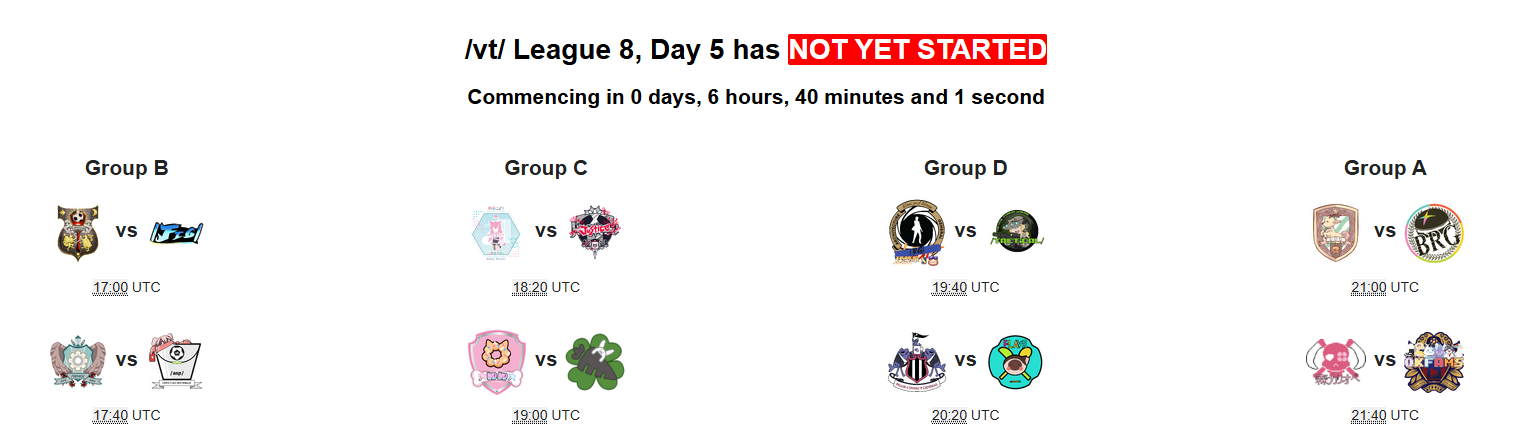Click the 20:20 UTC kickoff time
1513x448 pixels.
coord(965,415)
